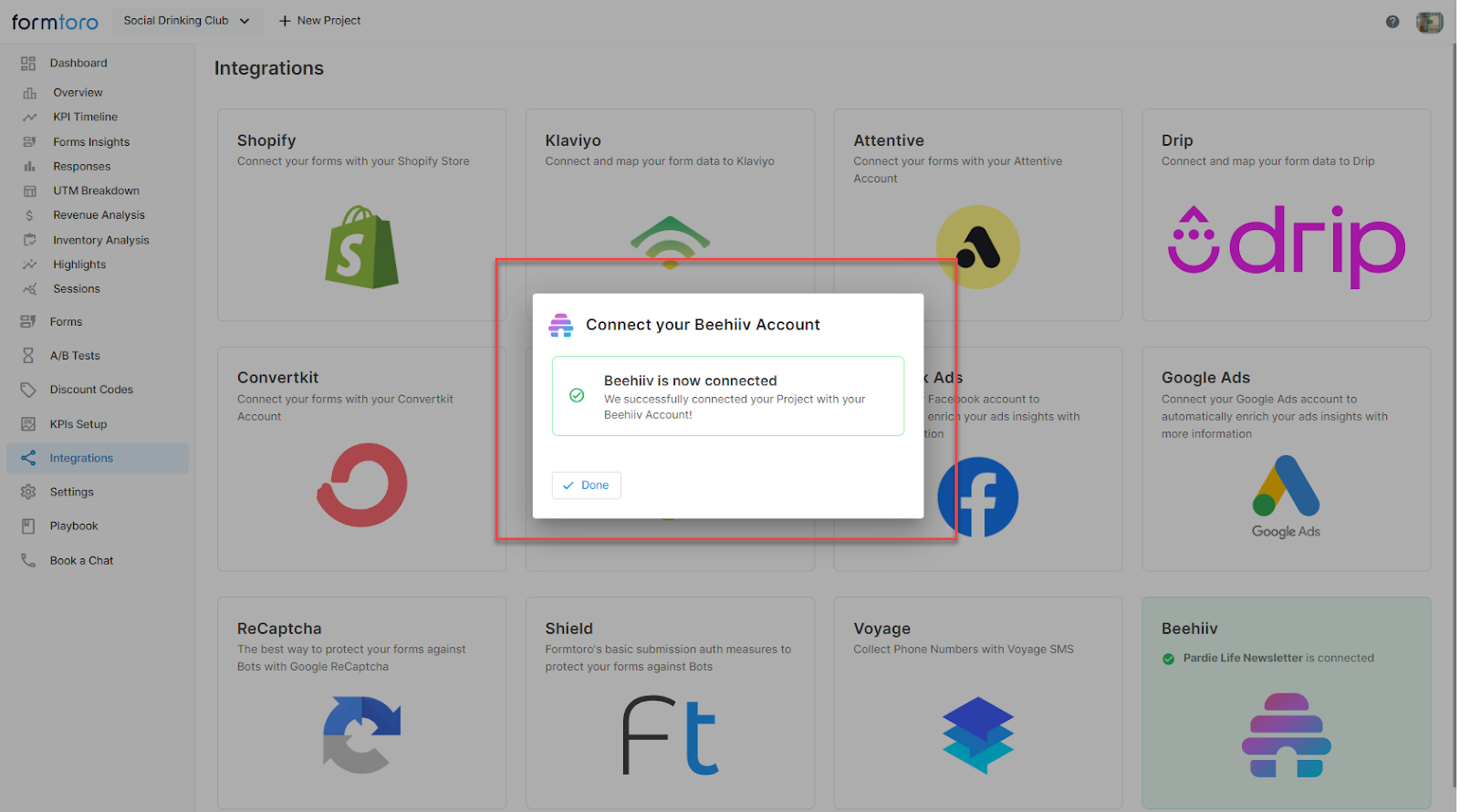Open Inventory Analysis
The height and width of the screenshot is (812, 1460).
click(x=100, y=240)
